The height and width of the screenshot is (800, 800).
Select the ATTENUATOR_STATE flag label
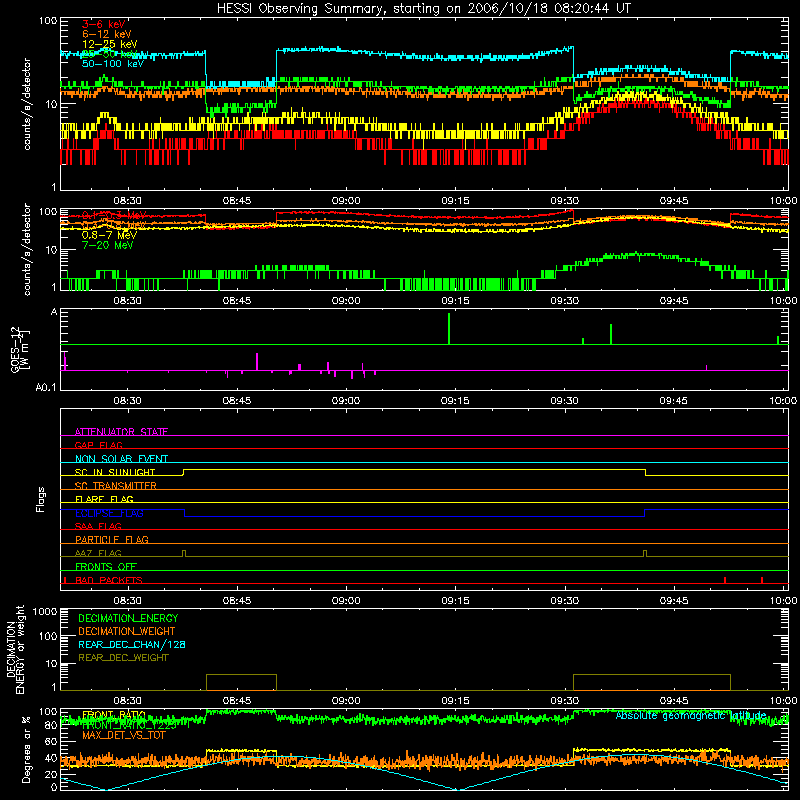(x=121, y=432)
